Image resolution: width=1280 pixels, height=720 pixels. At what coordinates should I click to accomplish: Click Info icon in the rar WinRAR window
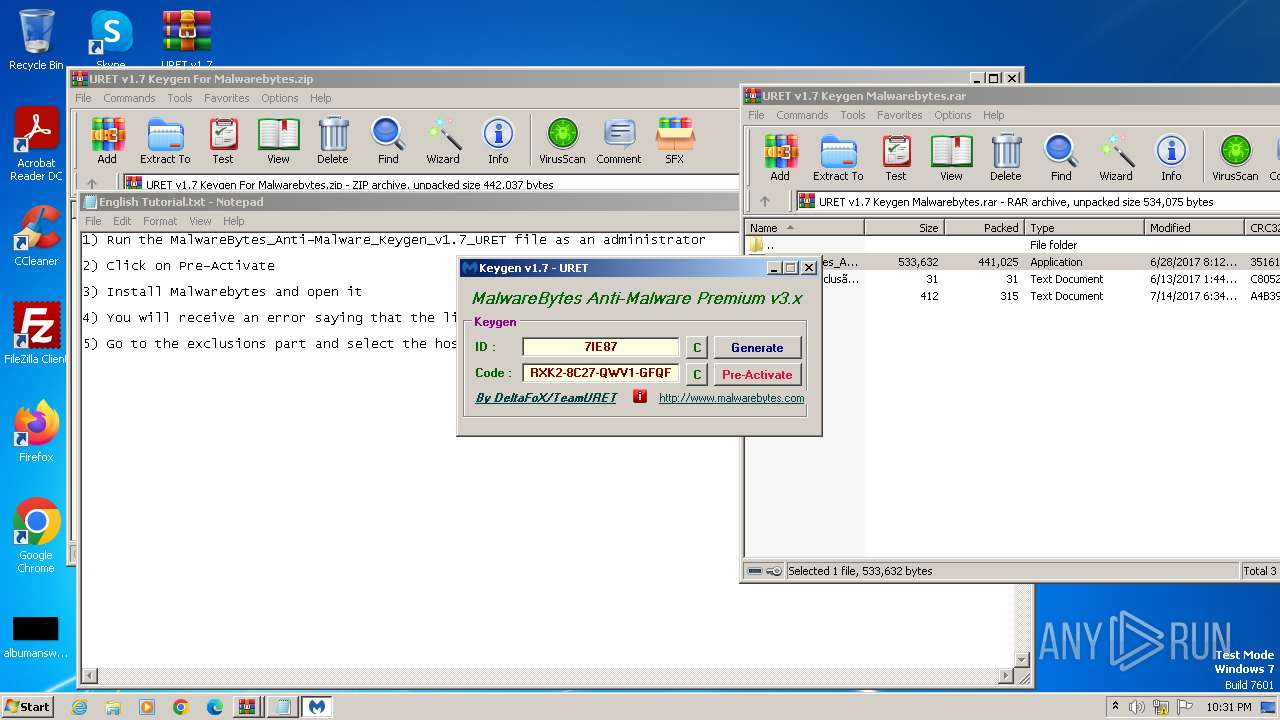[1171, 158]
